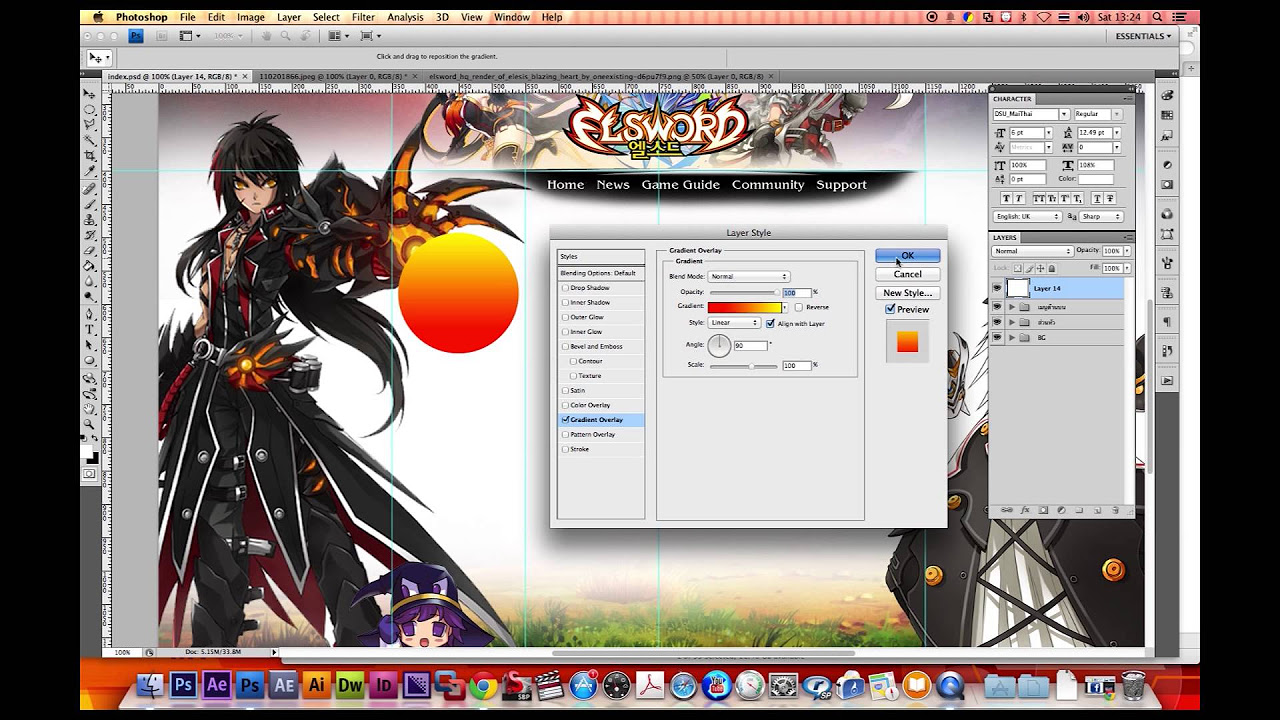
Task: Open Dreamweaver from the Dock
Action: (350, 685)
